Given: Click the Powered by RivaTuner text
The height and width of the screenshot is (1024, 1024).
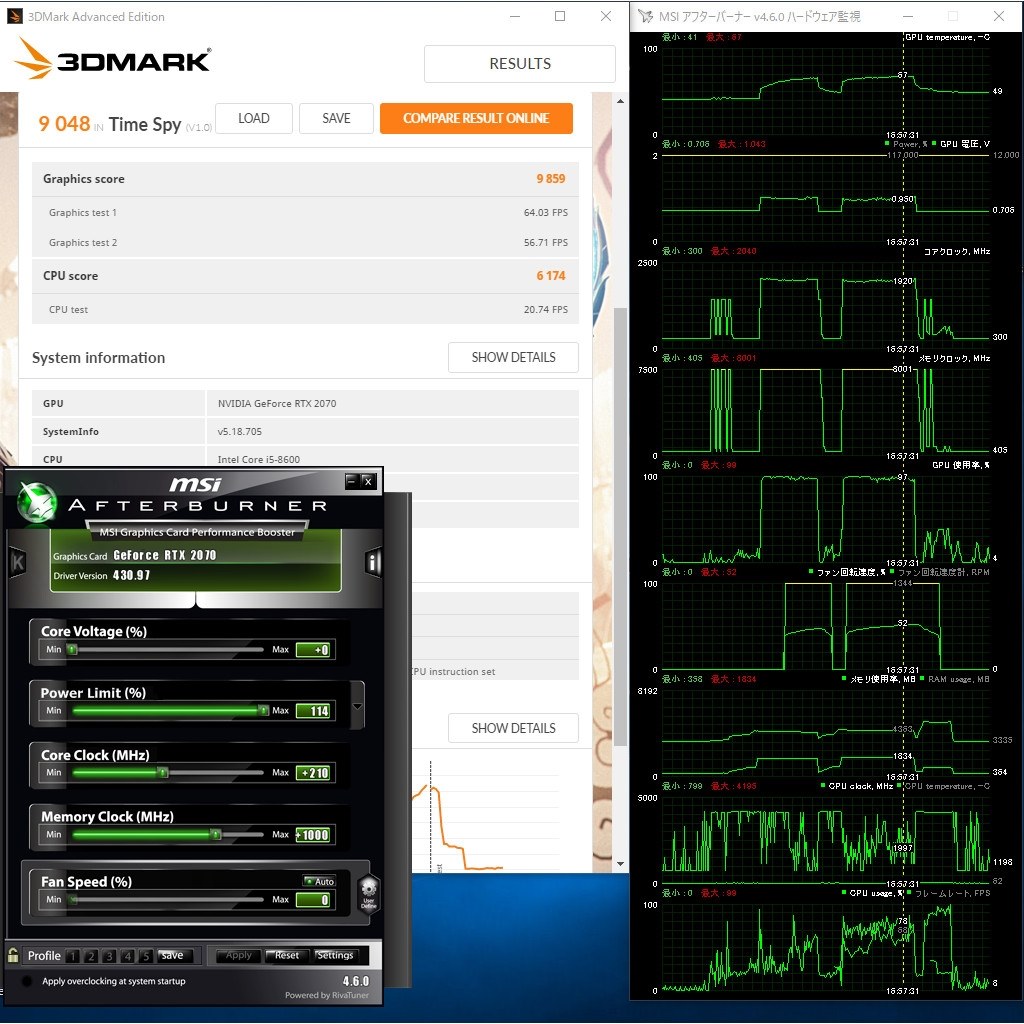Looking at the screenshot, I should point(327,995).
